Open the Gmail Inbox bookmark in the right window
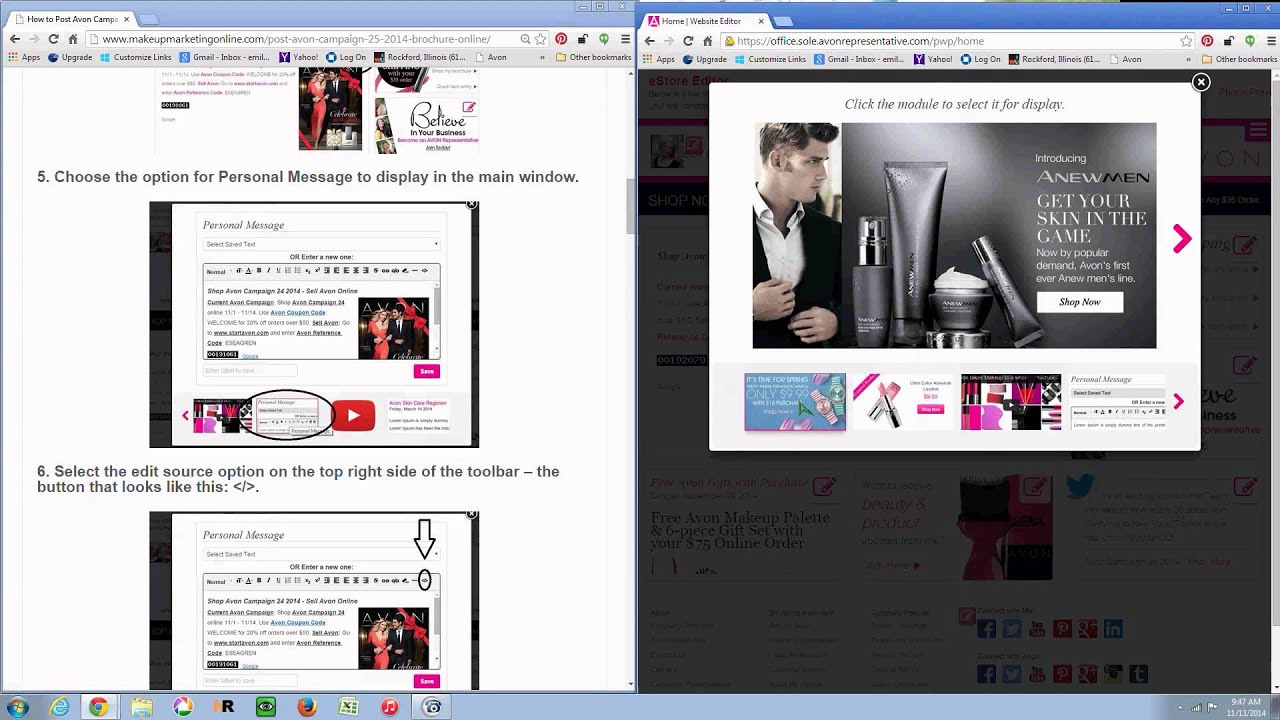Screen dimensions: 1280x720 [x=860, y=59]
